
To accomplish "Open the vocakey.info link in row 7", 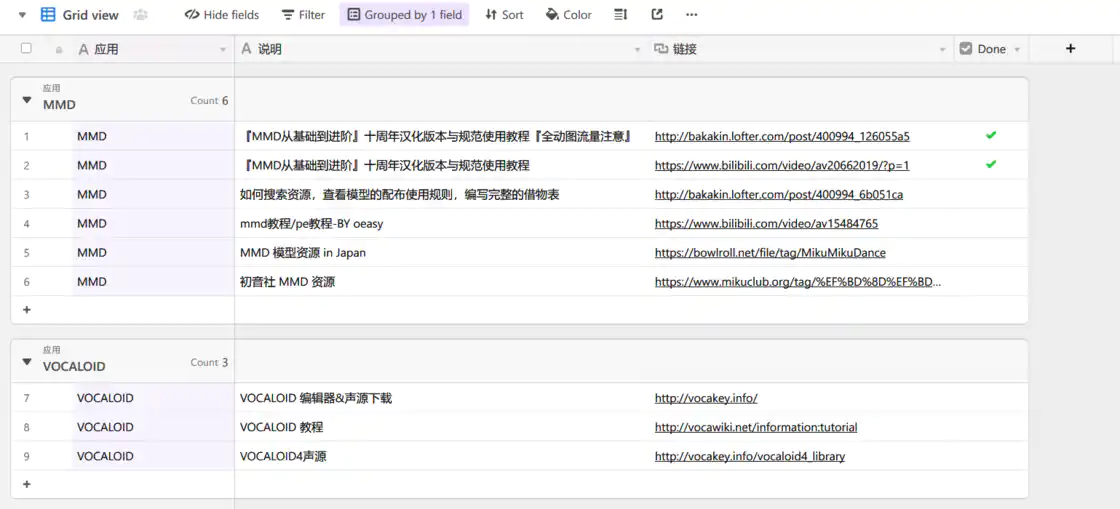I will [x=706, y=398].
